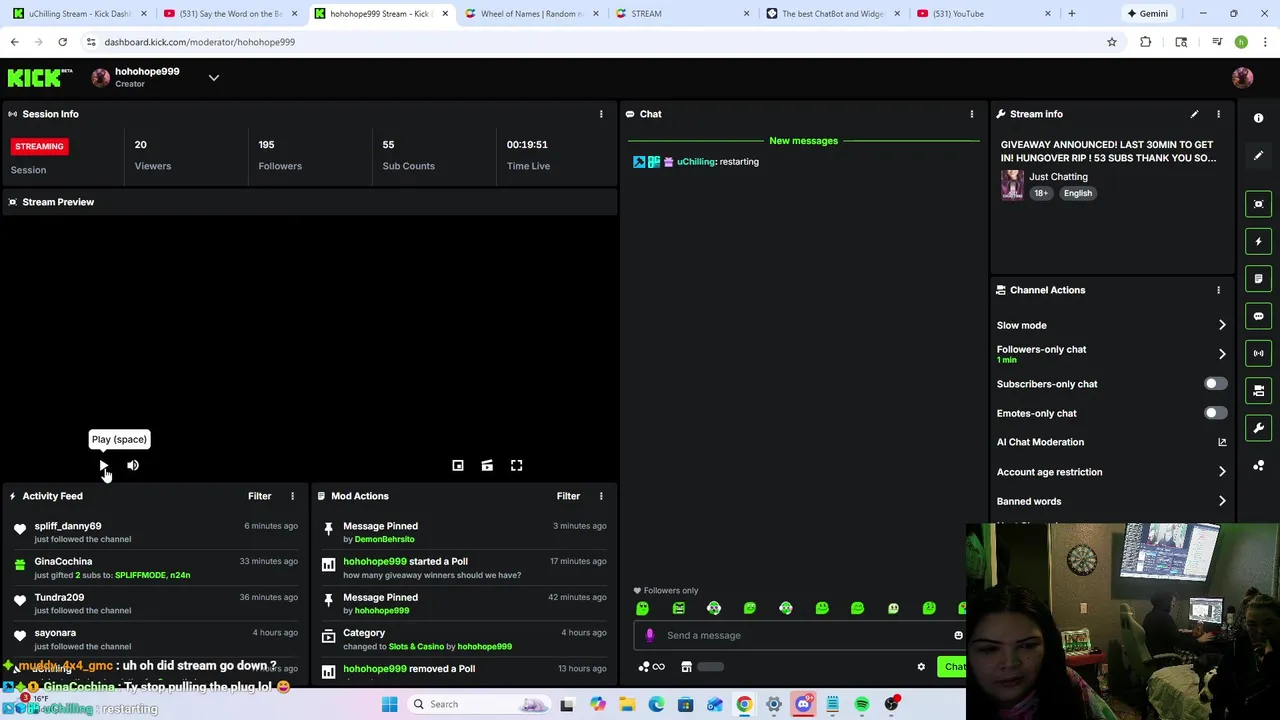This screenshot has width=1280, height=720.
Task: Open the stream preview in fullscreen
Action: (x=516, y=466)
